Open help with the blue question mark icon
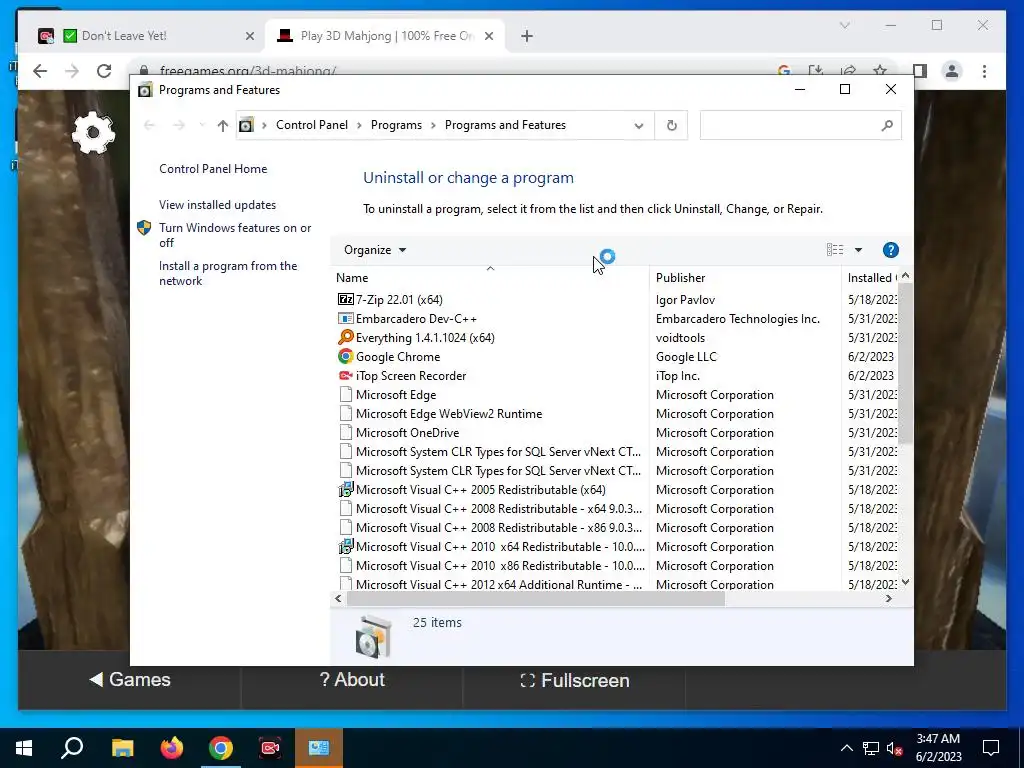 tap(890, 250)
